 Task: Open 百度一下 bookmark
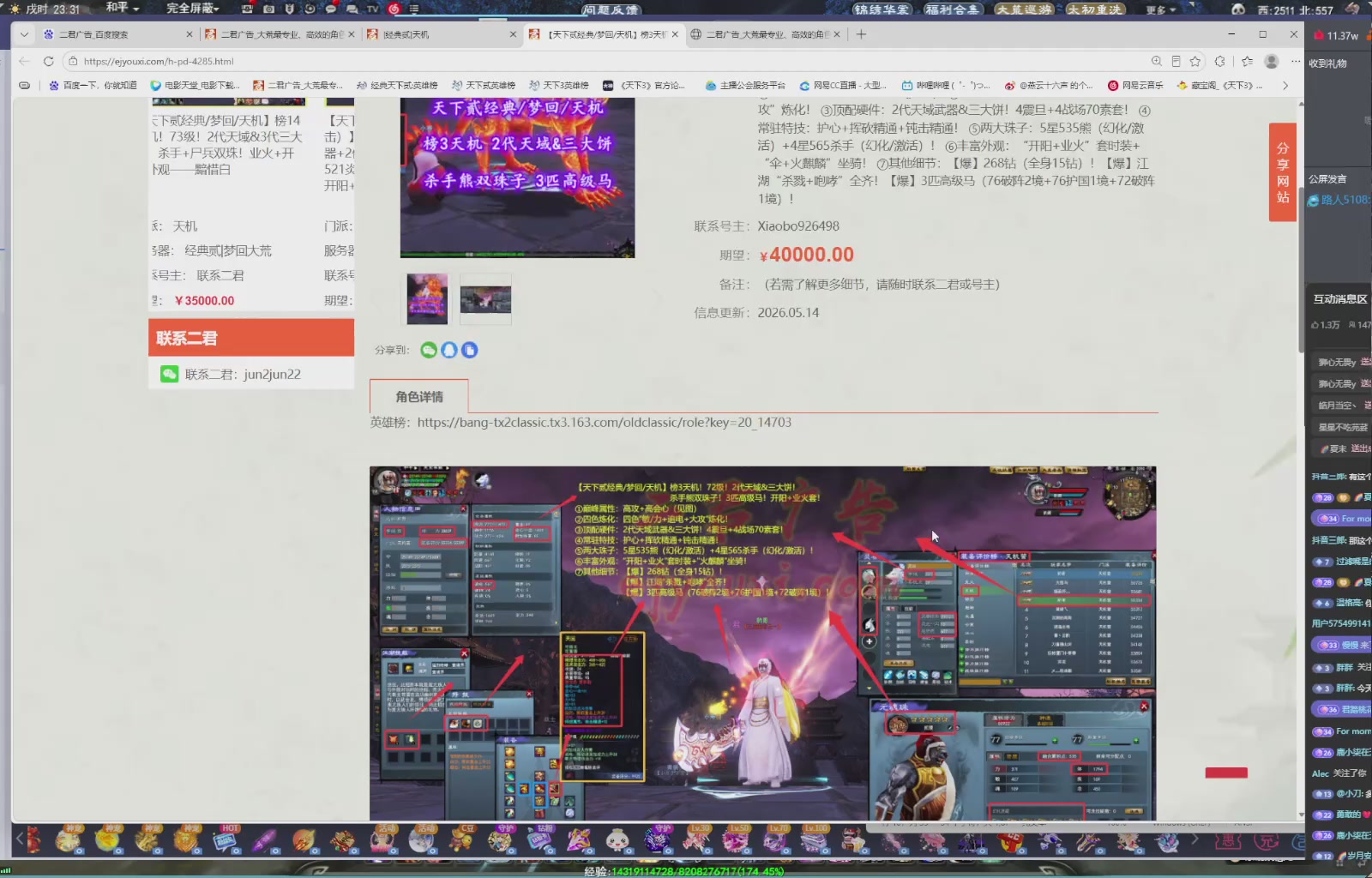93,85
